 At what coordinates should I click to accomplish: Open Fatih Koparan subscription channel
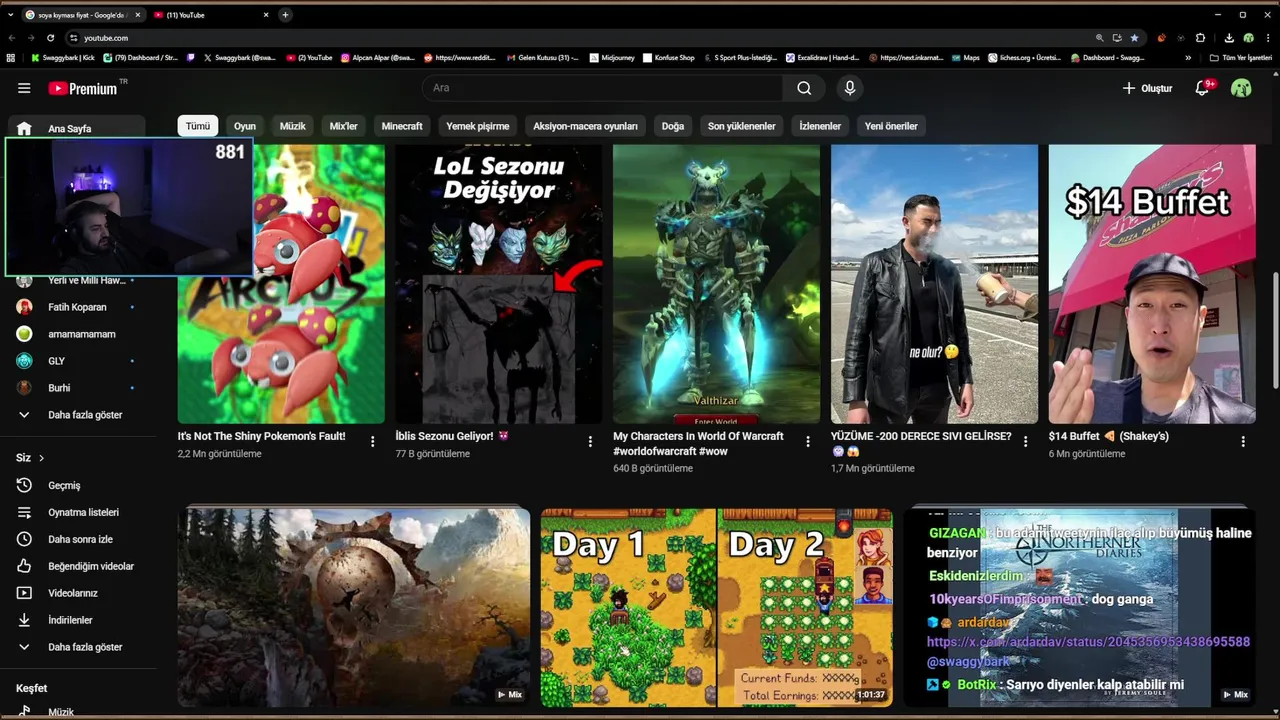tap(79, 307)
